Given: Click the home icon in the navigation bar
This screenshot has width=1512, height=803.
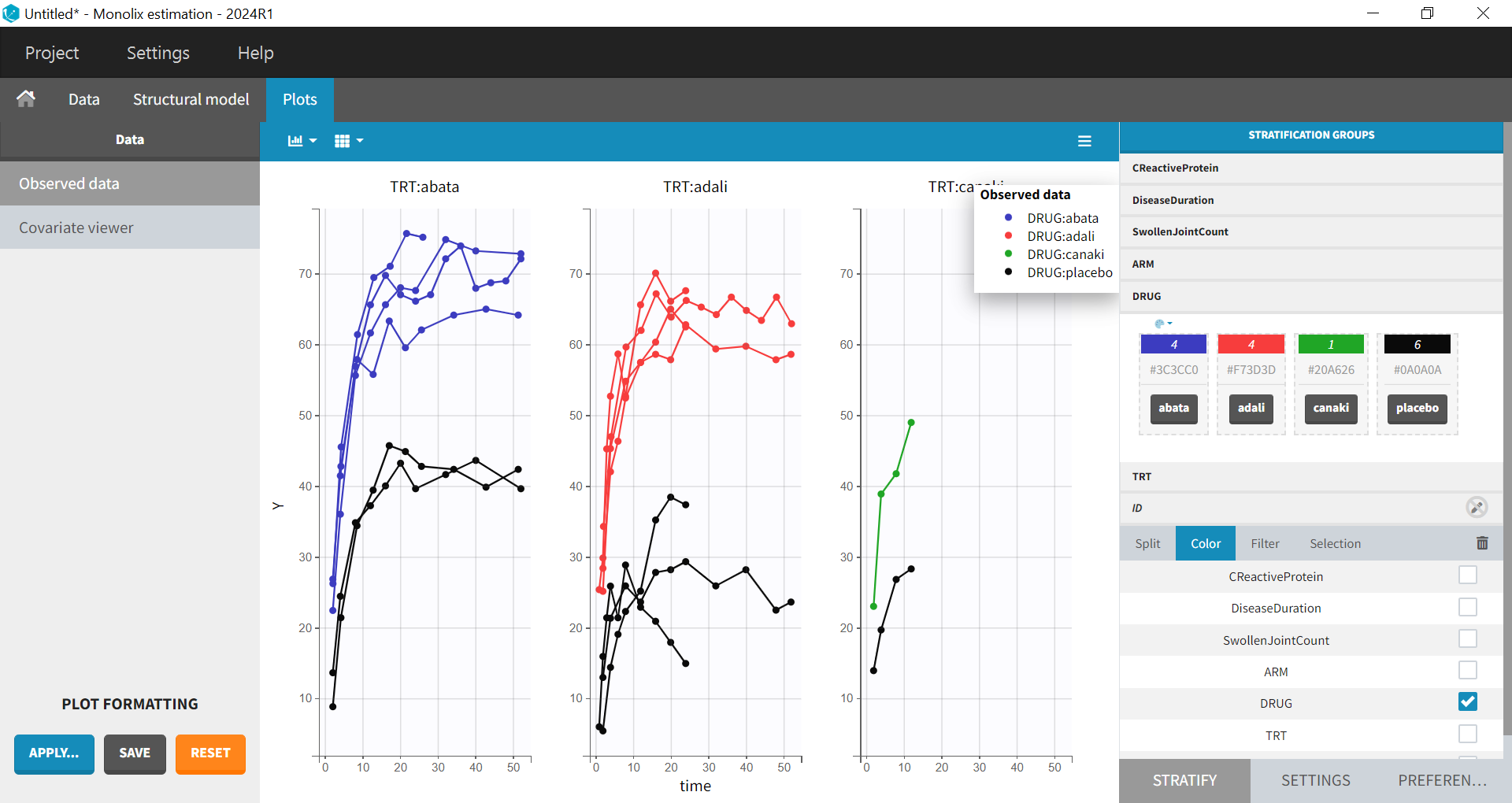Looking at the screenshot, I should click(26, 99).
